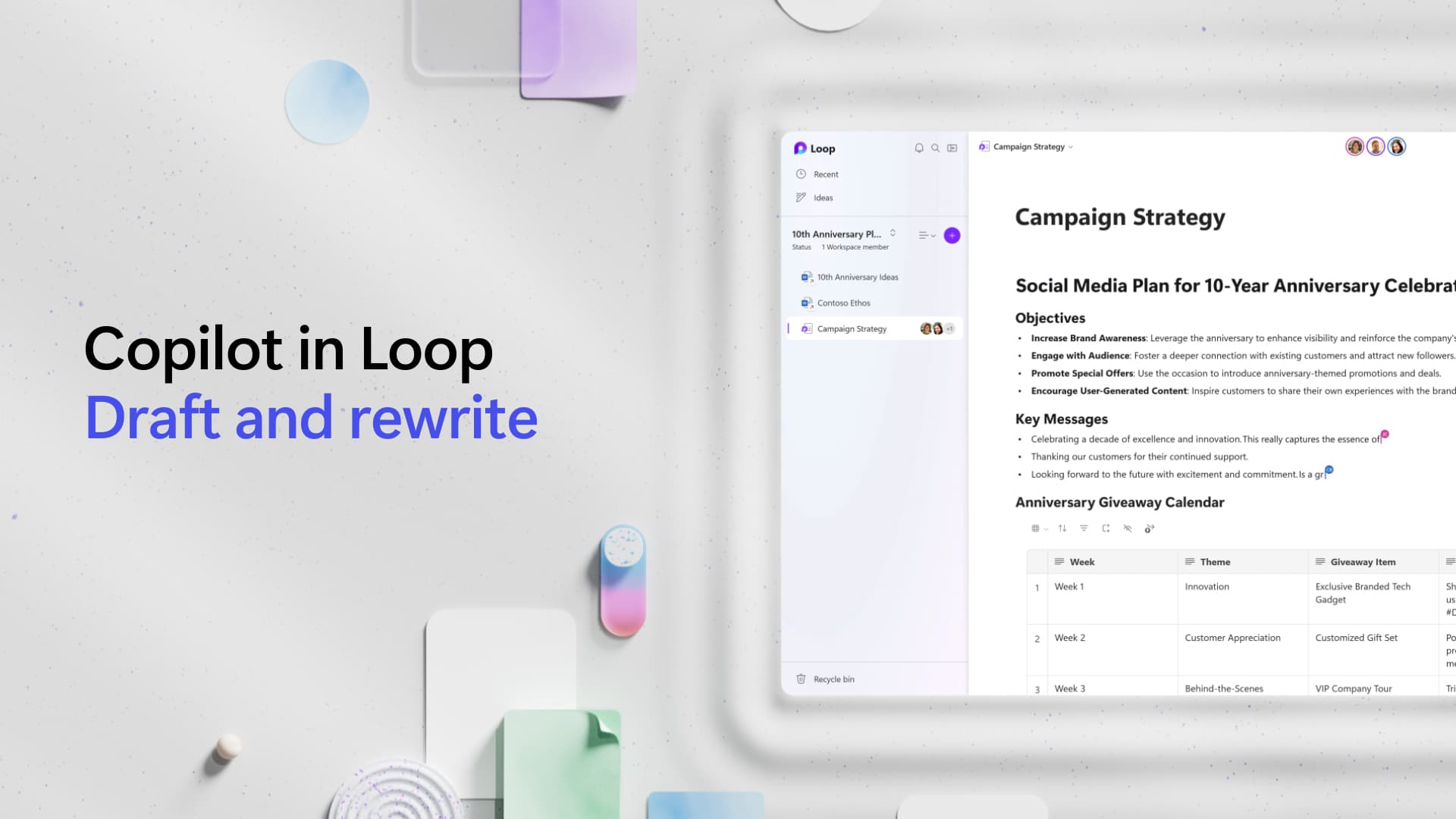Select the Recent menu item in sidebar
This screenshot has width=1456, height=819.
pyautogui.click(x=826, y=174)
